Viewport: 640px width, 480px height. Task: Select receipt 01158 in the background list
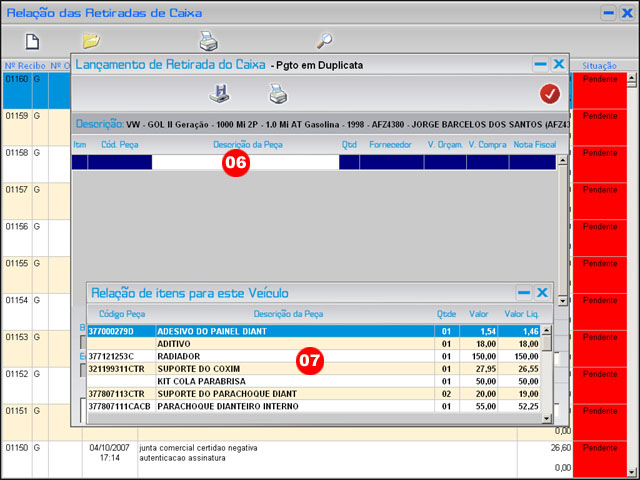click(17, 153)
